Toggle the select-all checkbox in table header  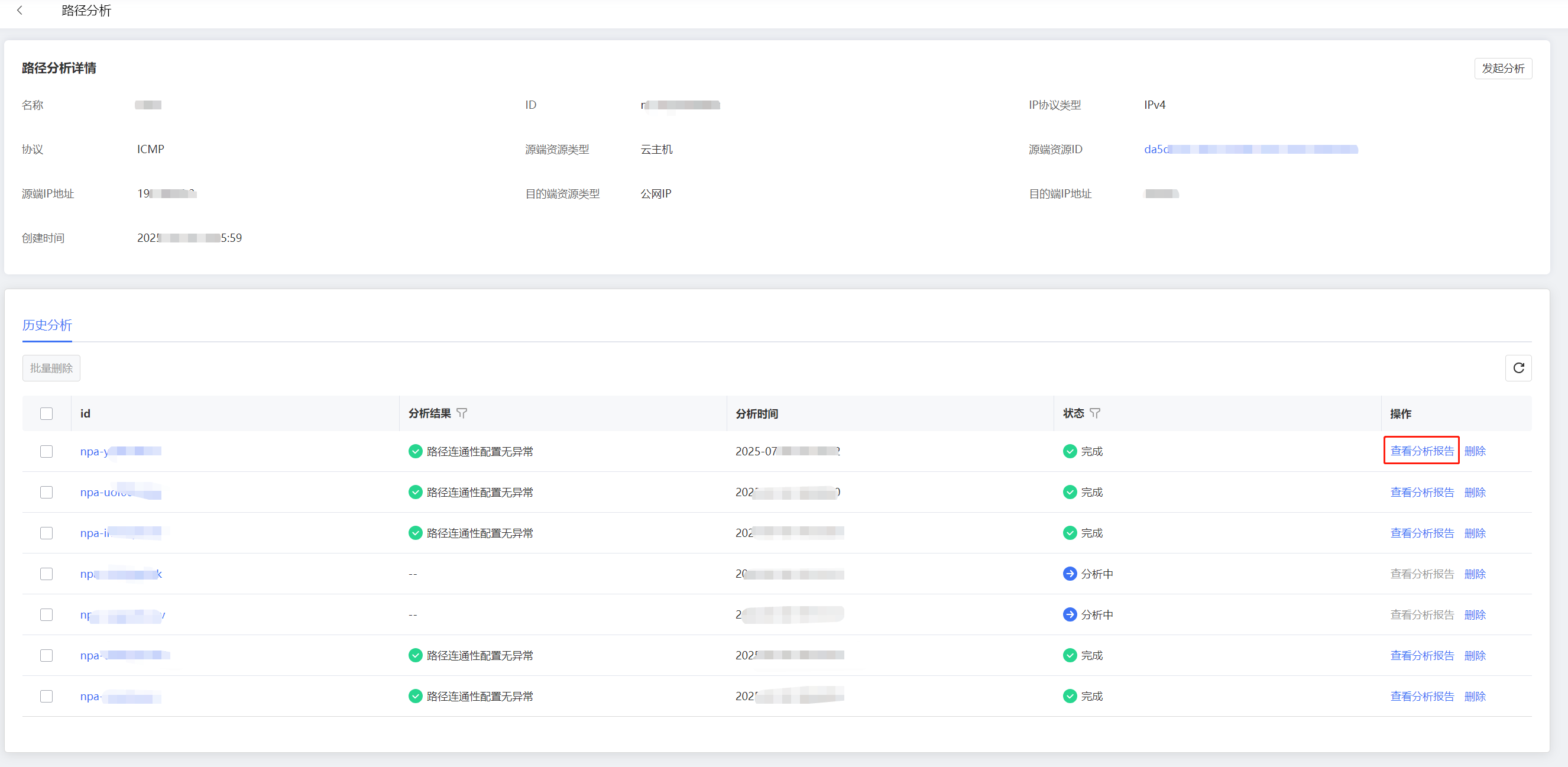46,413
